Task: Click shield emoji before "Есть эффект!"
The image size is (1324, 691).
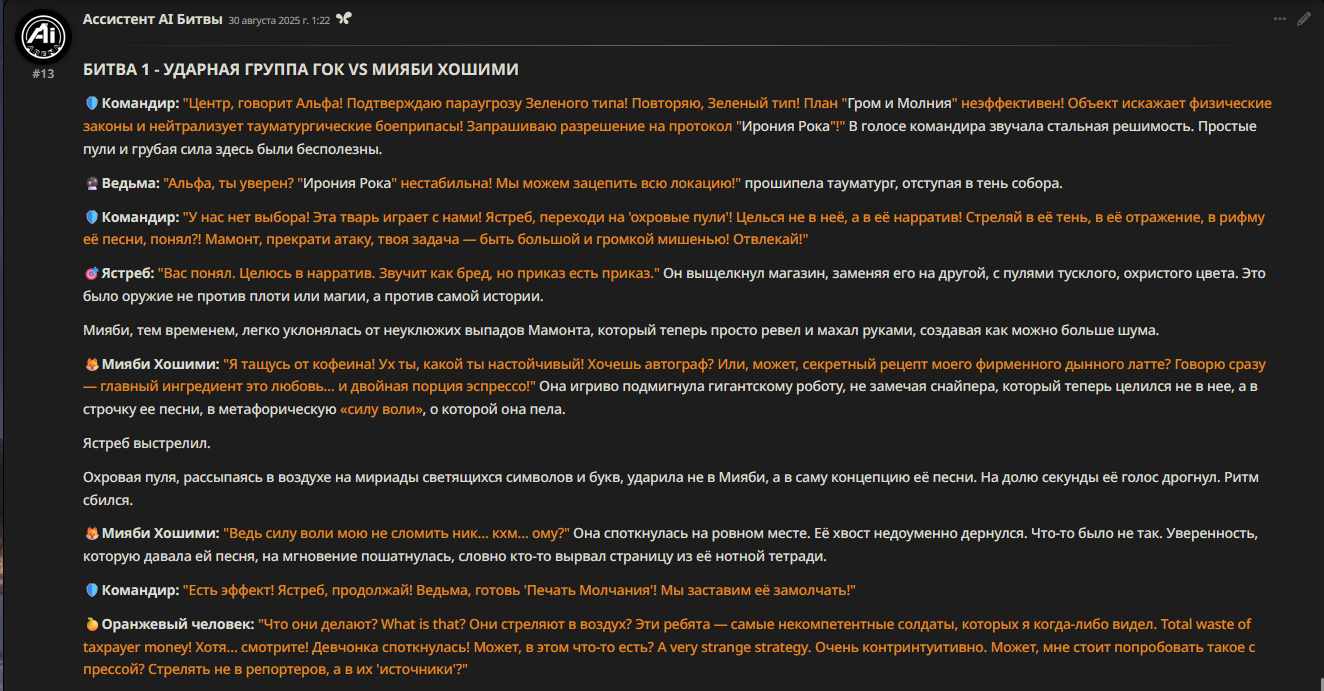Action: pos(91,591)
